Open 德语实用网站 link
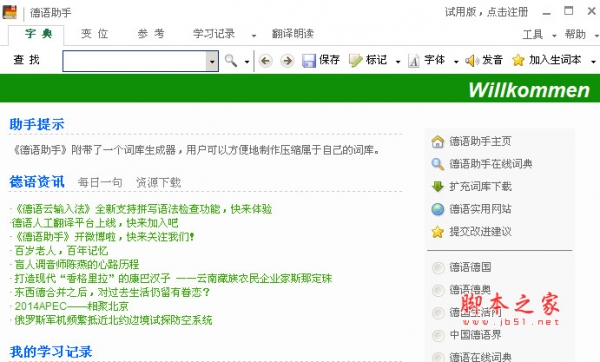This screenshot has width=600, height=362. click(480, 209)
